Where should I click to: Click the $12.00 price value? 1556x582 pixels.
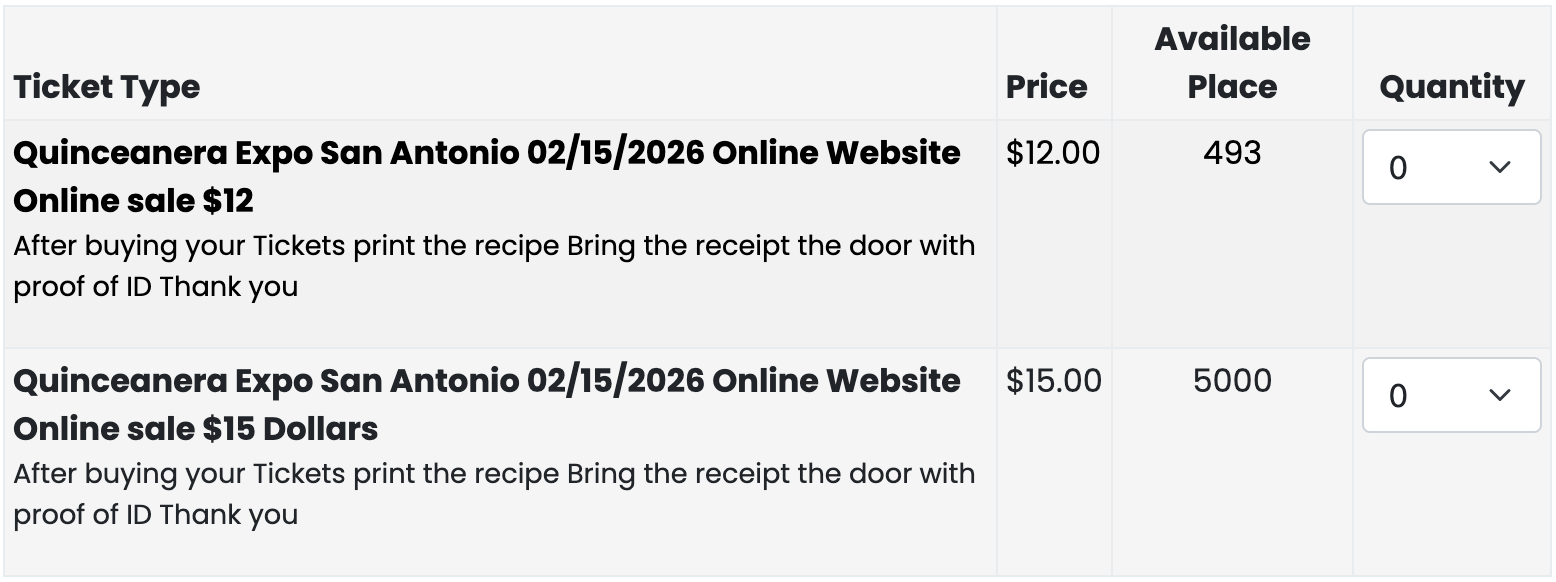(x=1053, y=153)
